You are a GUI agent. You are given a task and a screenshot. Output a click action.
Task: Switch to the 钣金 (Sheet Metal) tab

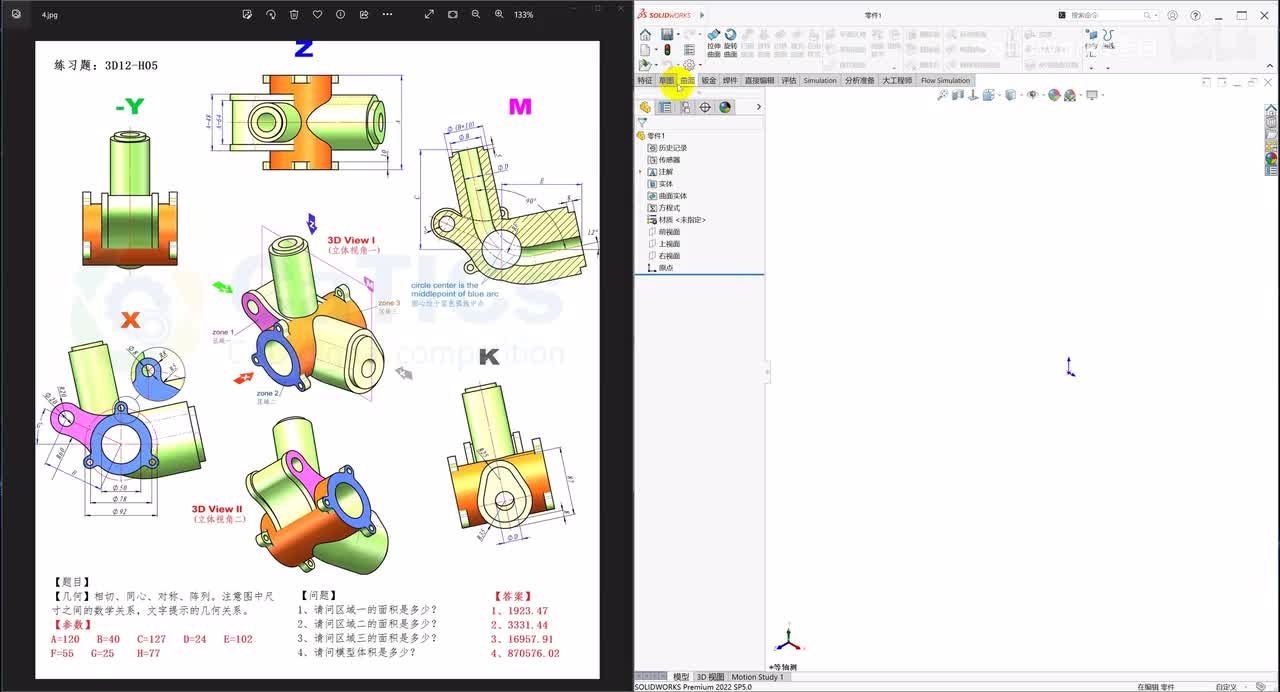(x=709, y=80)
